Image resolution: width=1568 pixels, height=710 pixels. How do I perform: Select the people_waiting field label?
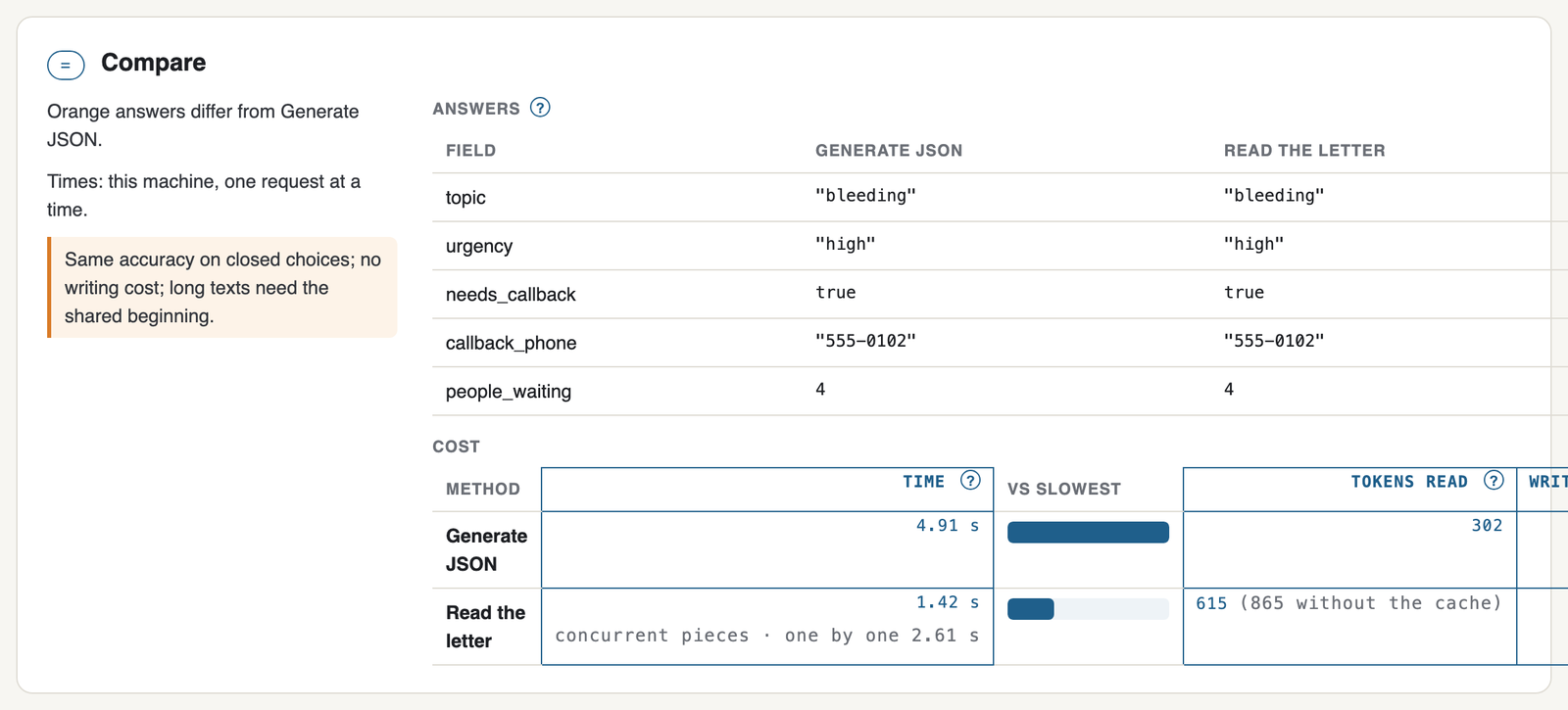click(509, 392)
